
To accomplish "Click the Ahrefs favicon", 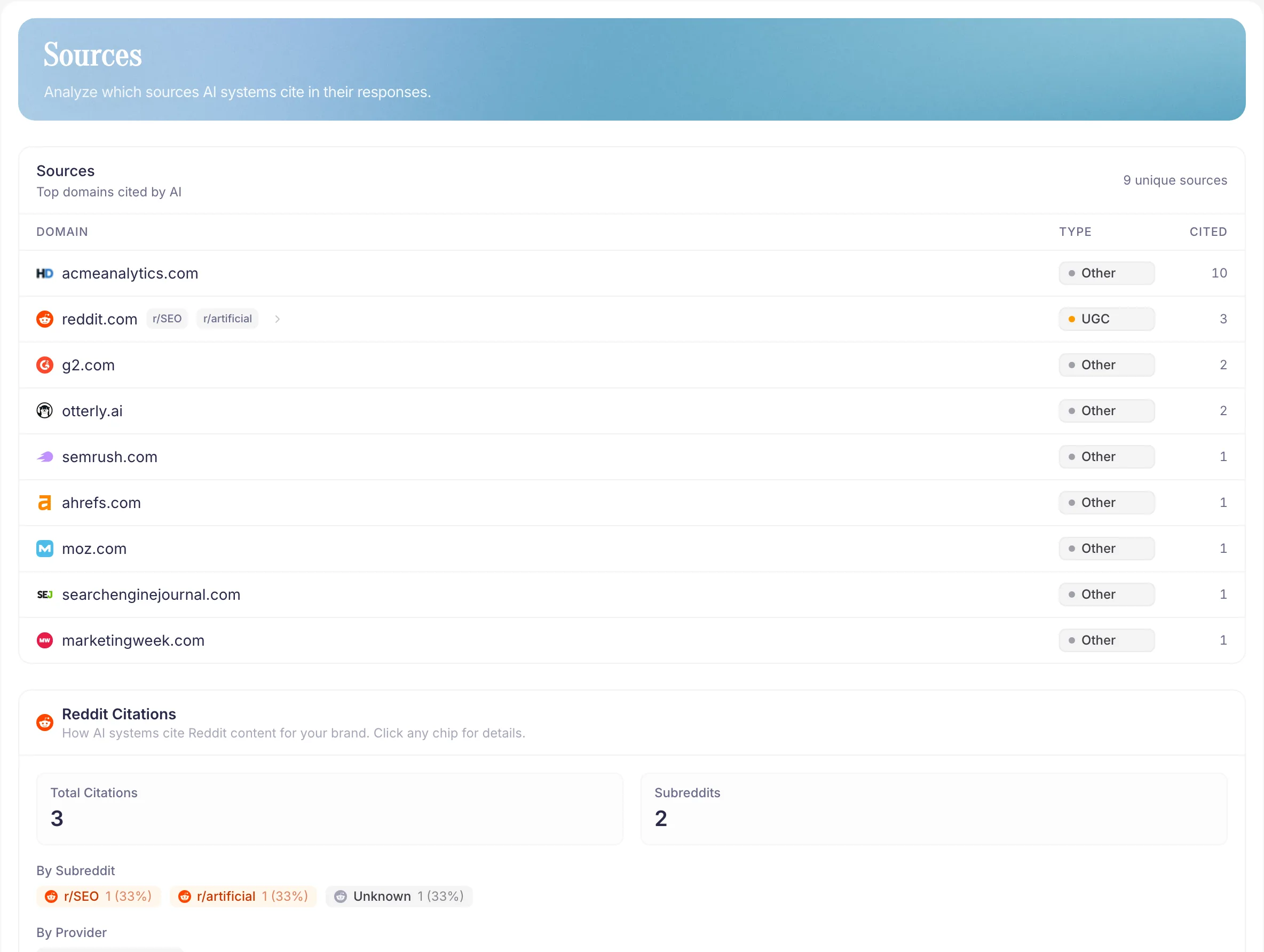I will coord(45,502).
